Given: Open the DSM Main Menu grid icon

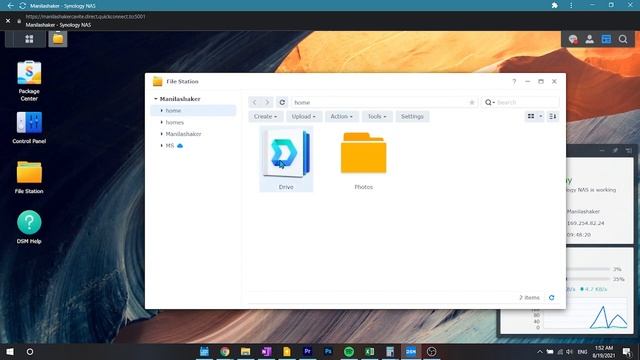Looking at the screenshot, I should (x=29, y=39).
